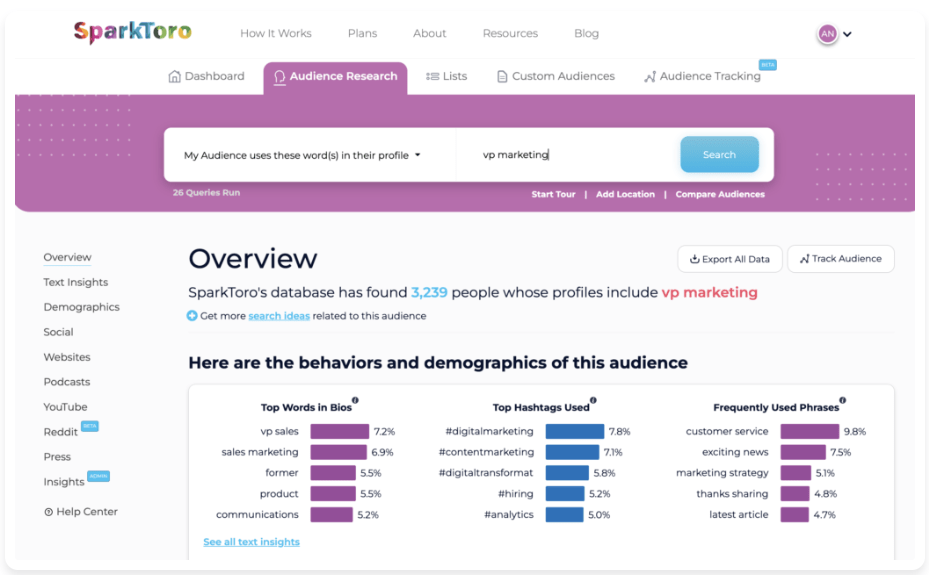The height and width of the screenshot is (575, 929).
Task: Click the '#contentmarketing' hashtag label
Action: coord(486,452)
